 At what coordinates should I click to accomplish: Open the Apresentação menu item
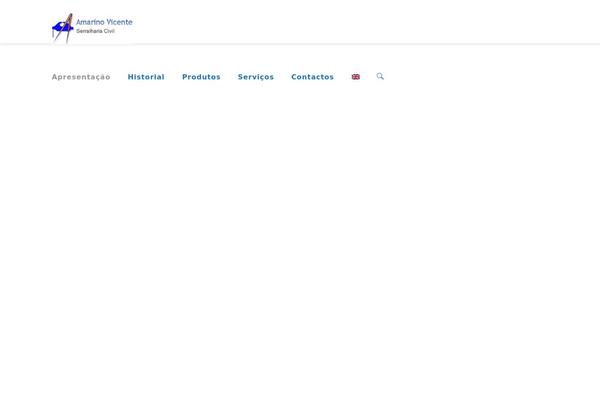pos(81,77)
